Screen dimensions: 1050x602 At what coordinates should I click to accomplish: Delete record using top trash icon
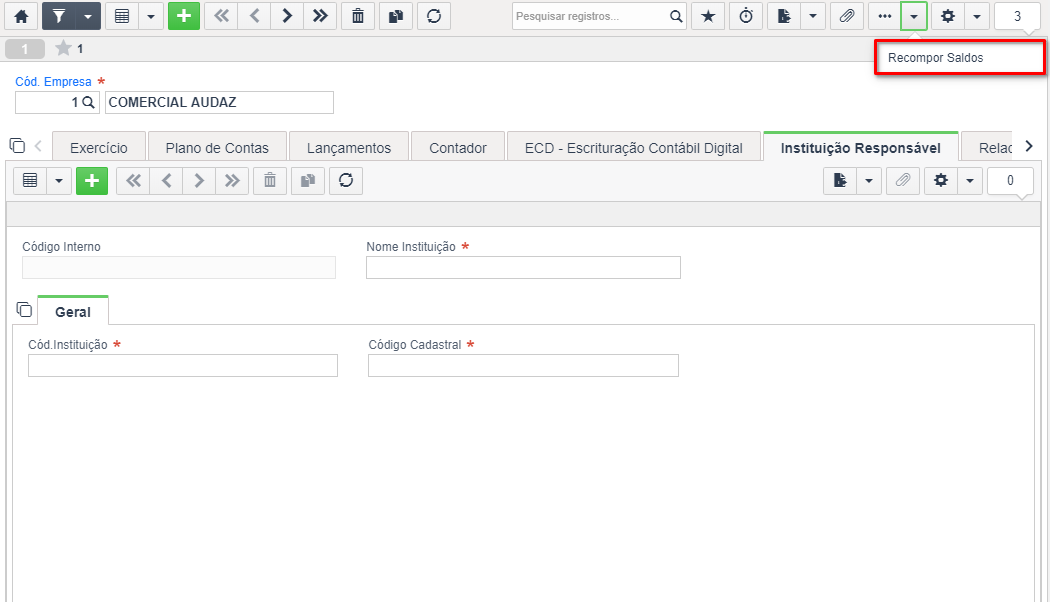pos(358,16)
